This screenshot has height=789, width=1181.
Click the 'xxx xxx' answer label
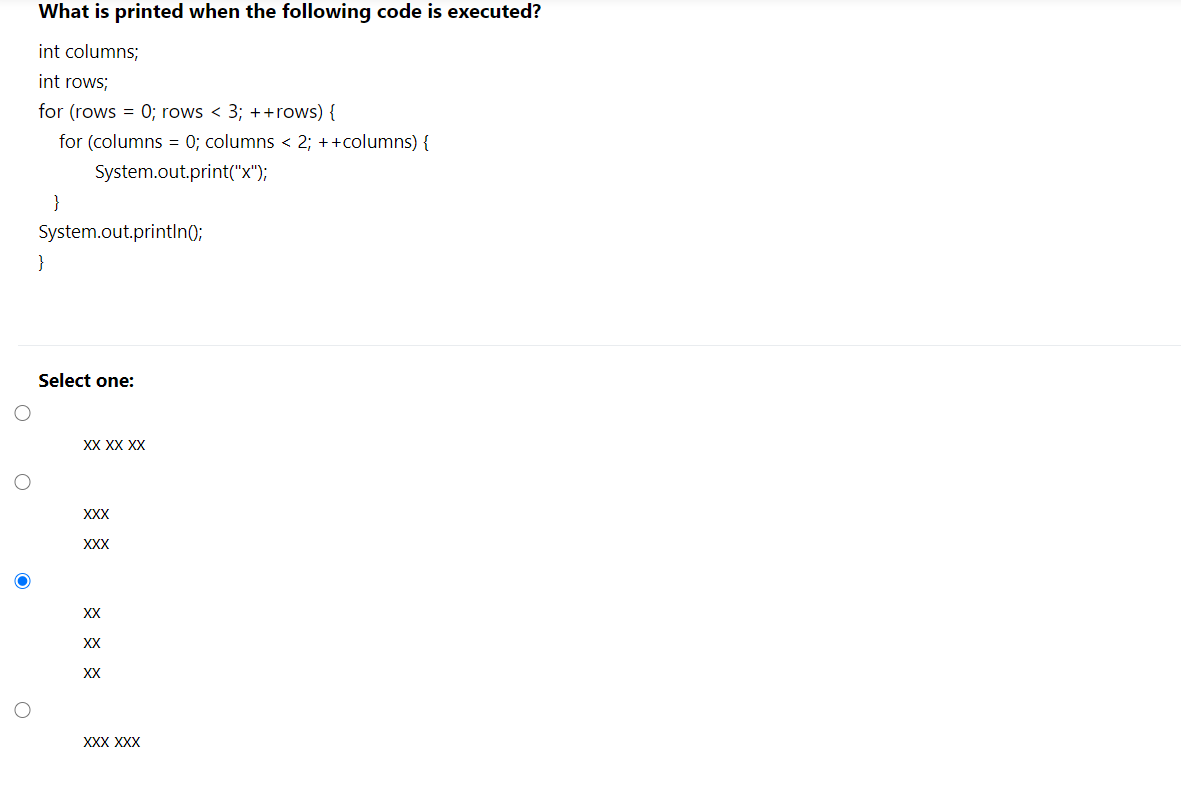[111, 741]
